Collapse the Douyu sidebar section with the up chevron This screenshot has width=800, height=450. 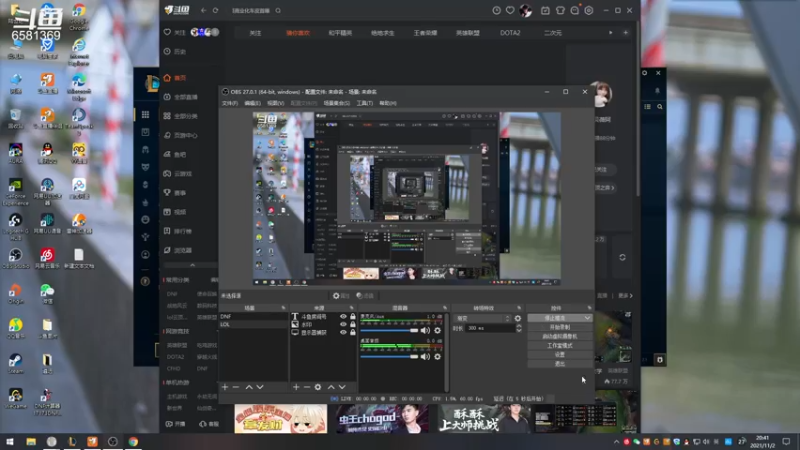tap(192, 265)
